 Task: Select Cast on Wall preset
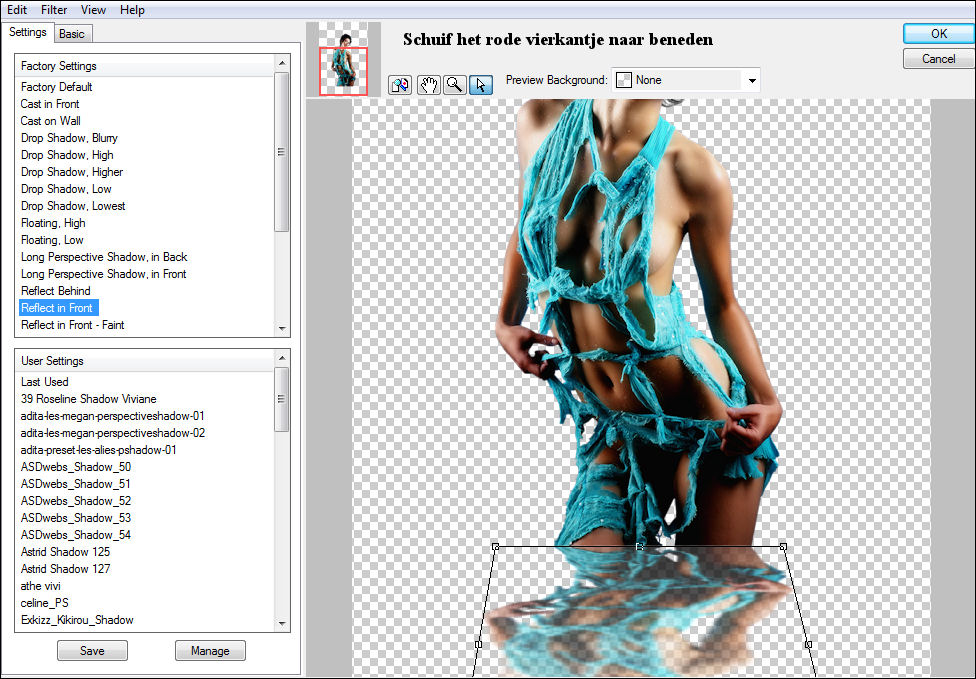tap(50, 121)
